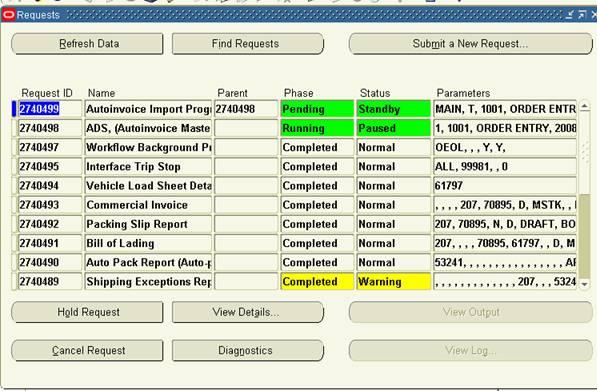Click the yellow Warning status cell

[x=393, y=282]
